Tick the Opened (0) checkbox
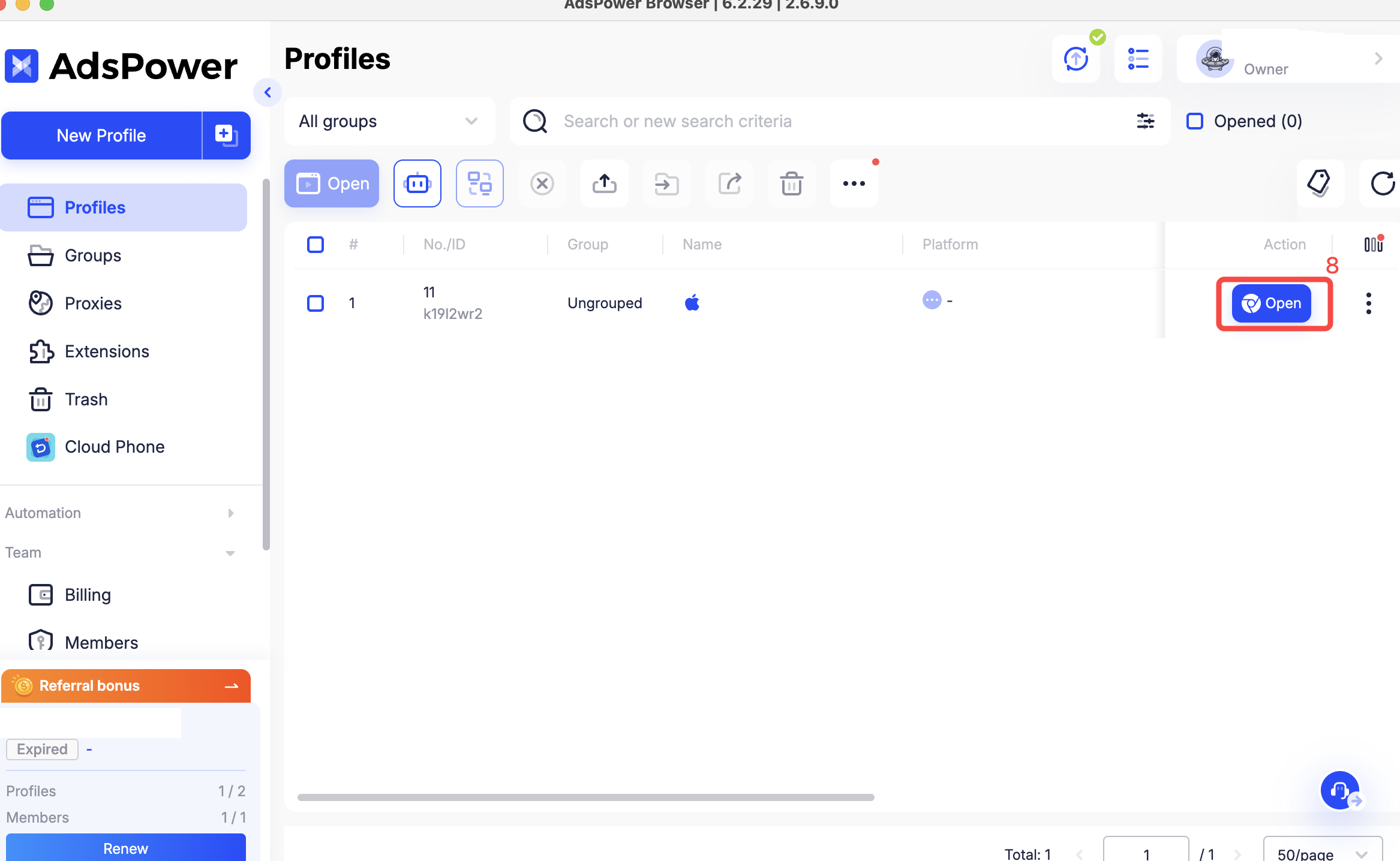The height and width of the screenshot is (861, 1400). (1194, 121)
